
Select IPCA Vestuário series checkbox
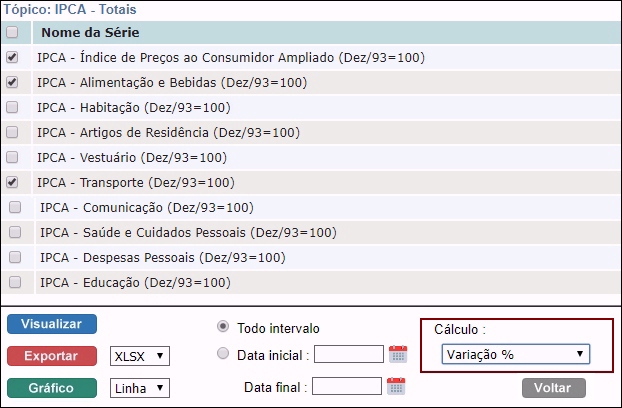tap(12, 157)
